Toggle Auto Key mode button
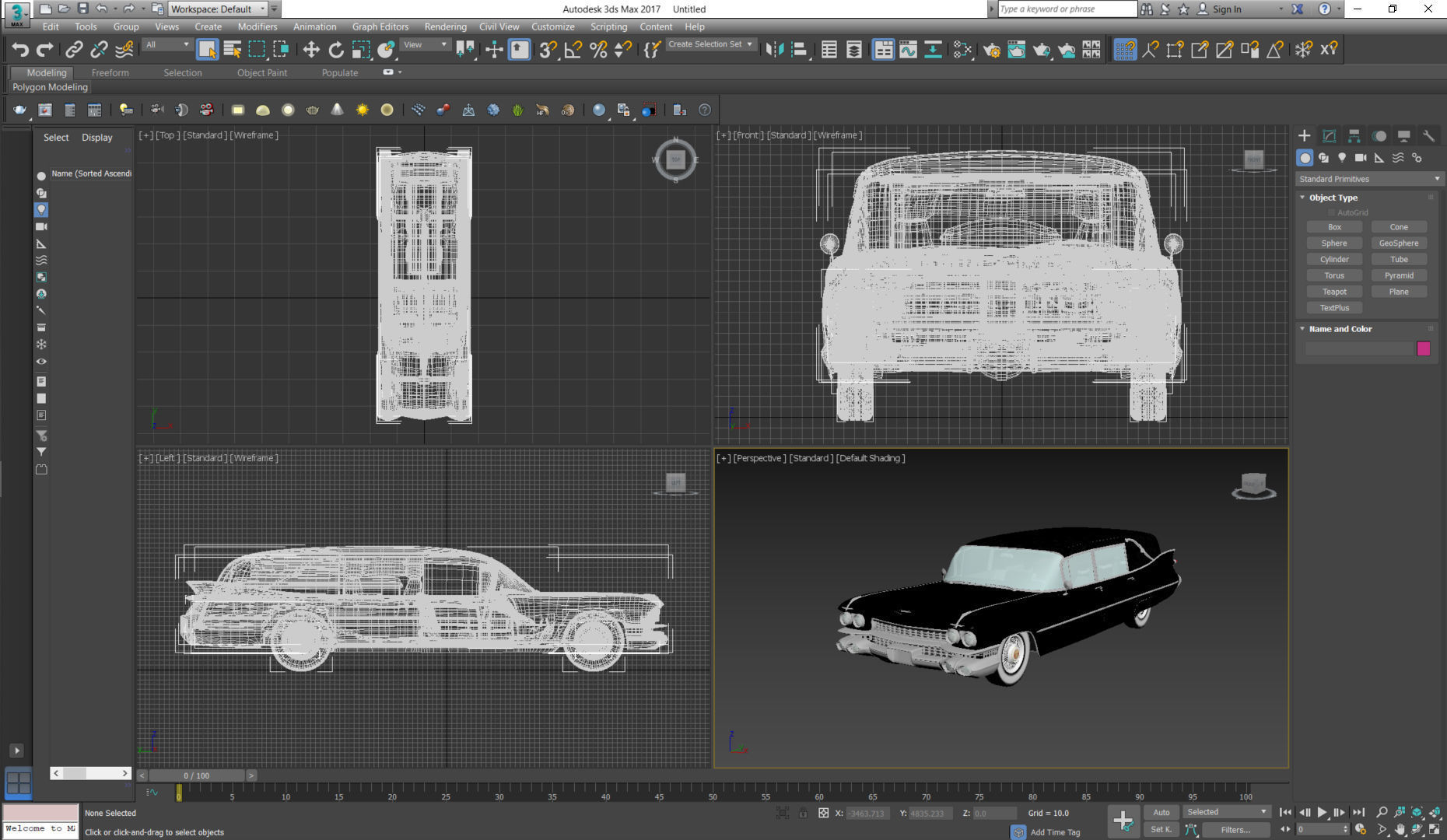 coord(1161,813)
